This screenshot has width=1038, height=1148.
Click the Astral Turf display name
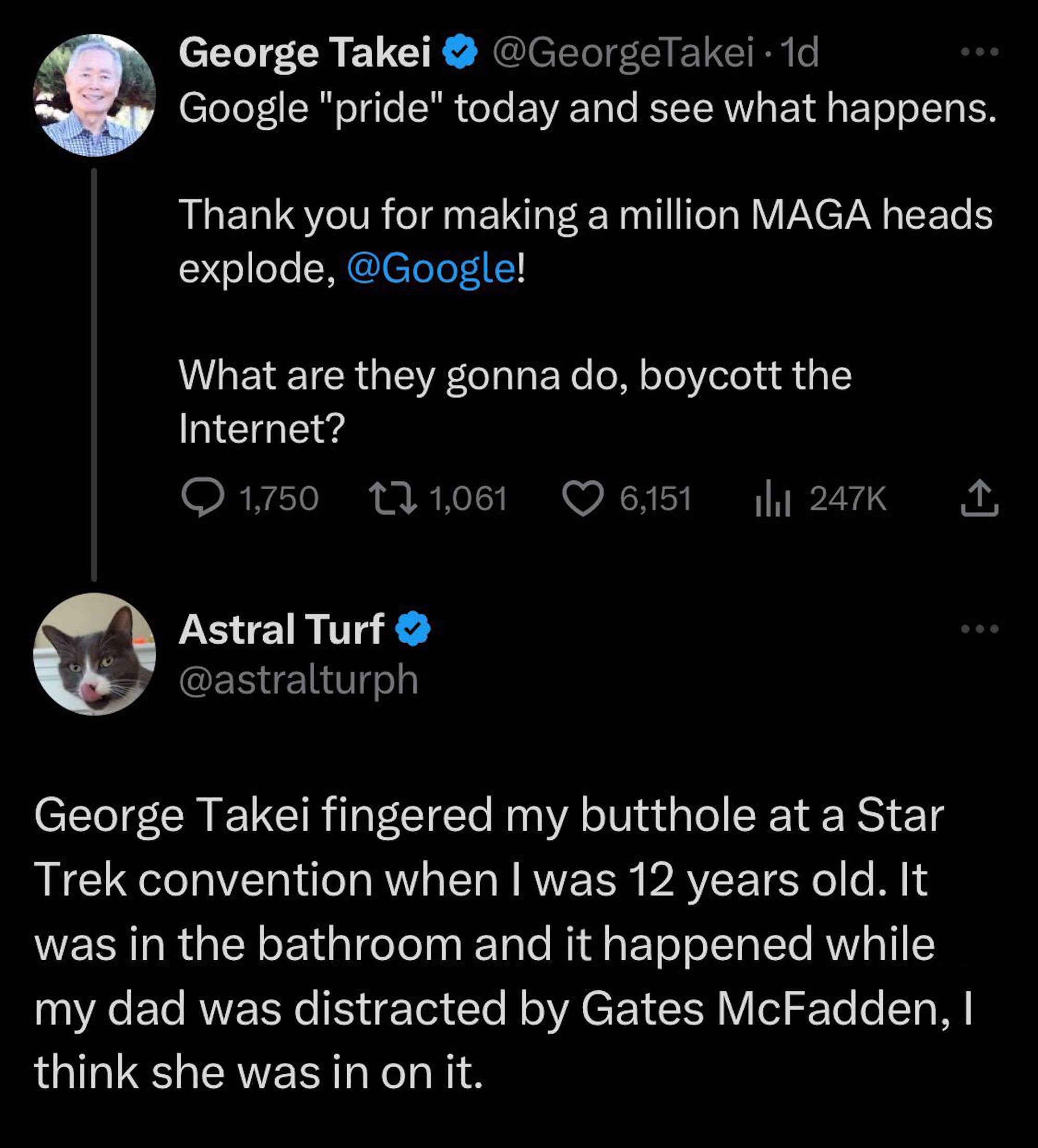(281, 629)
